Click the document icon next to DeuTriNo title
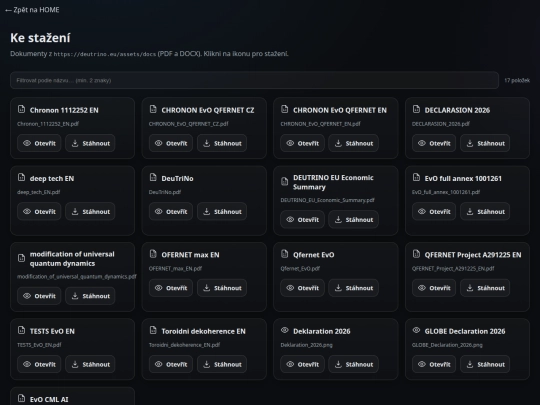540x405 pixels. coord(153,178)
